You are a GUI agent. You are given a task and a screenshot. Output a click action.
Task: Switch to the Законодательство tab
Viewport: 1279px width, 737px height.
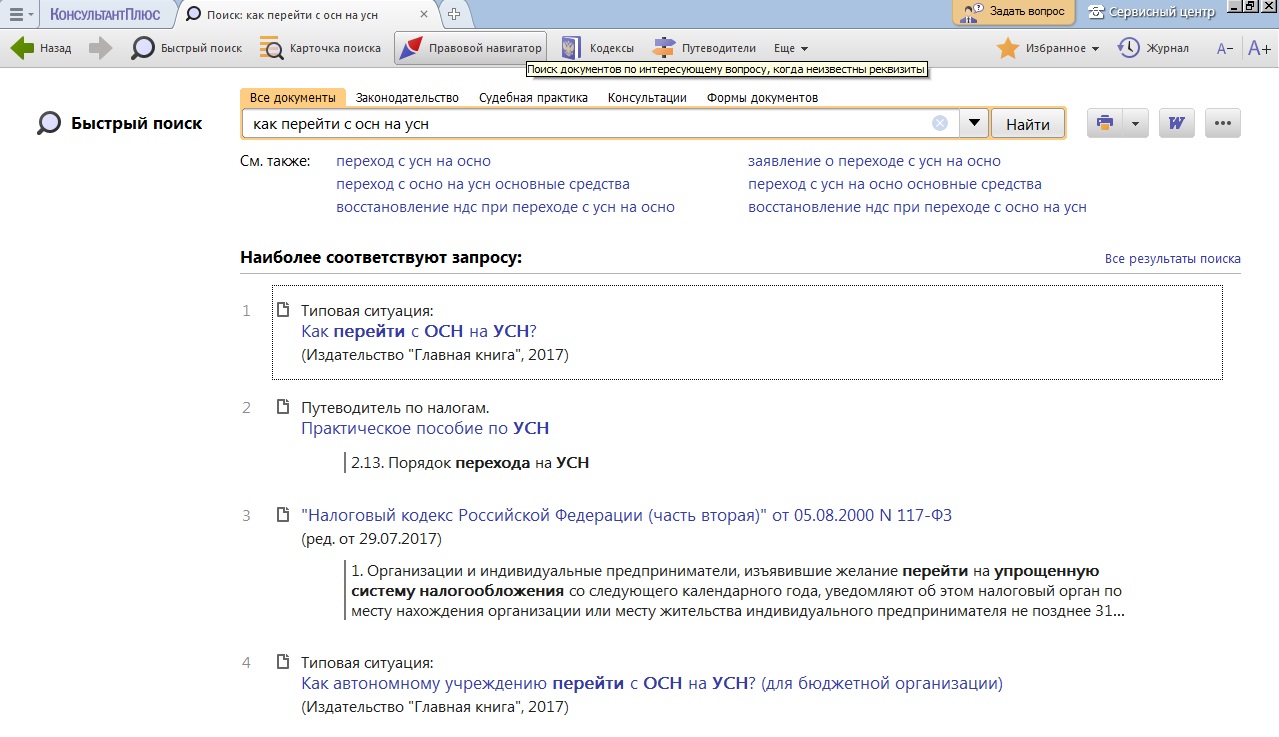coord(407,97)
